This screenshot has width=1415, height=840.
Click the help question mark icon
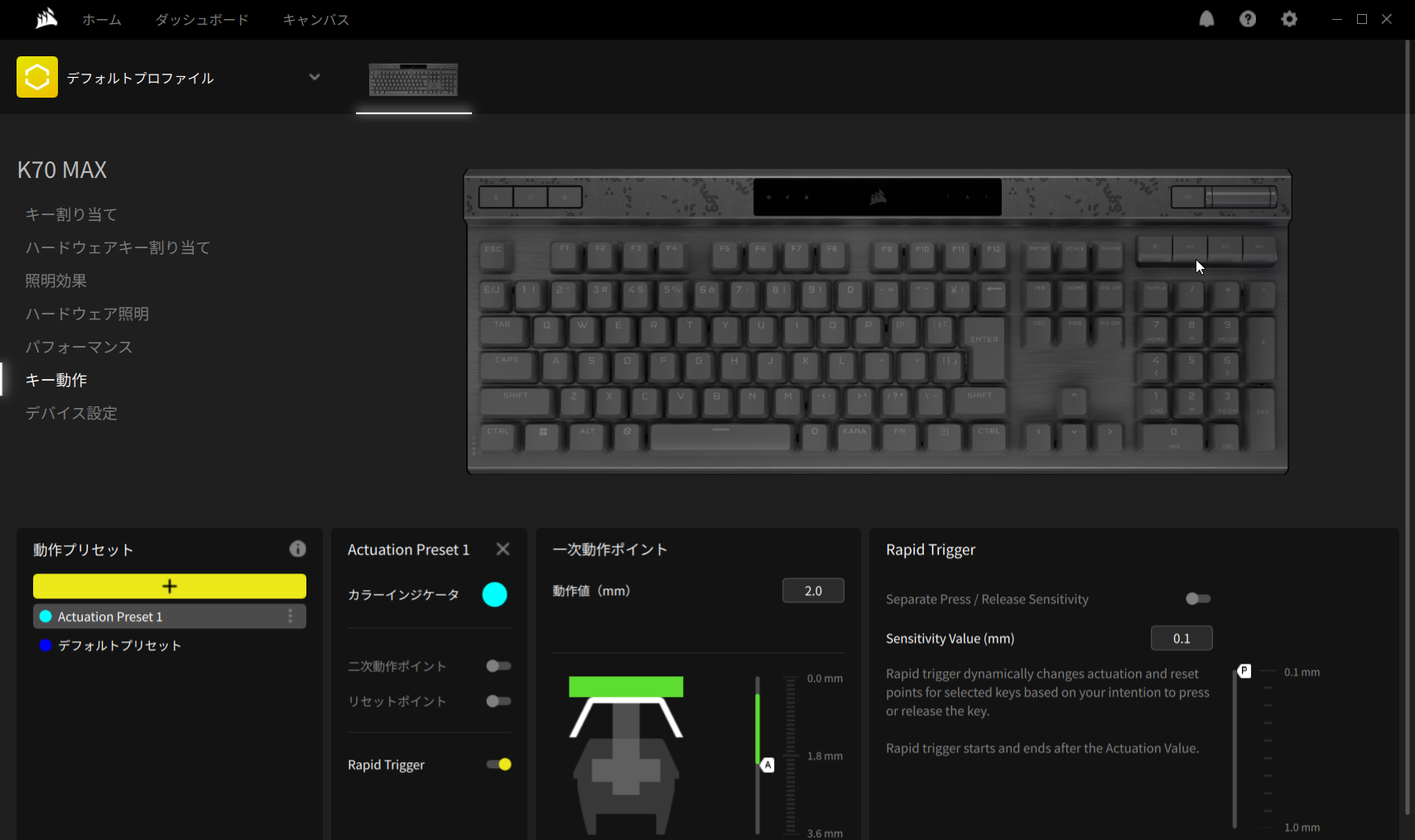point(1248,19)
